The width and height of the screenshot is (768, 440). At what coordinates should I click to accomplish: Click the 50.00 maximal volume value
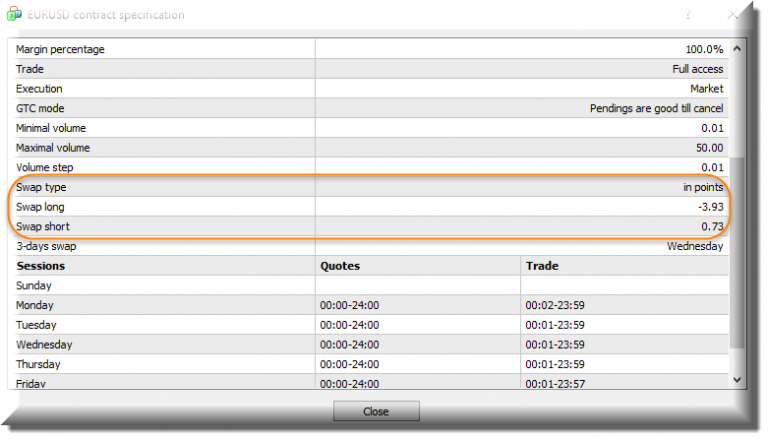709,147
